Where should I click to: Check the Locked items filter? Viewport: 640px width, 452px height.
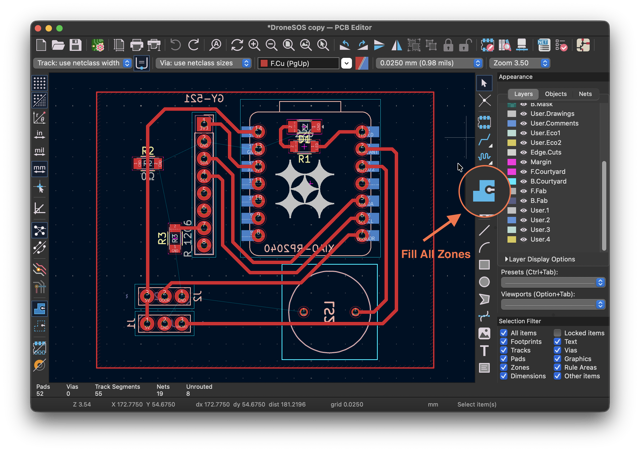point(558,333)
